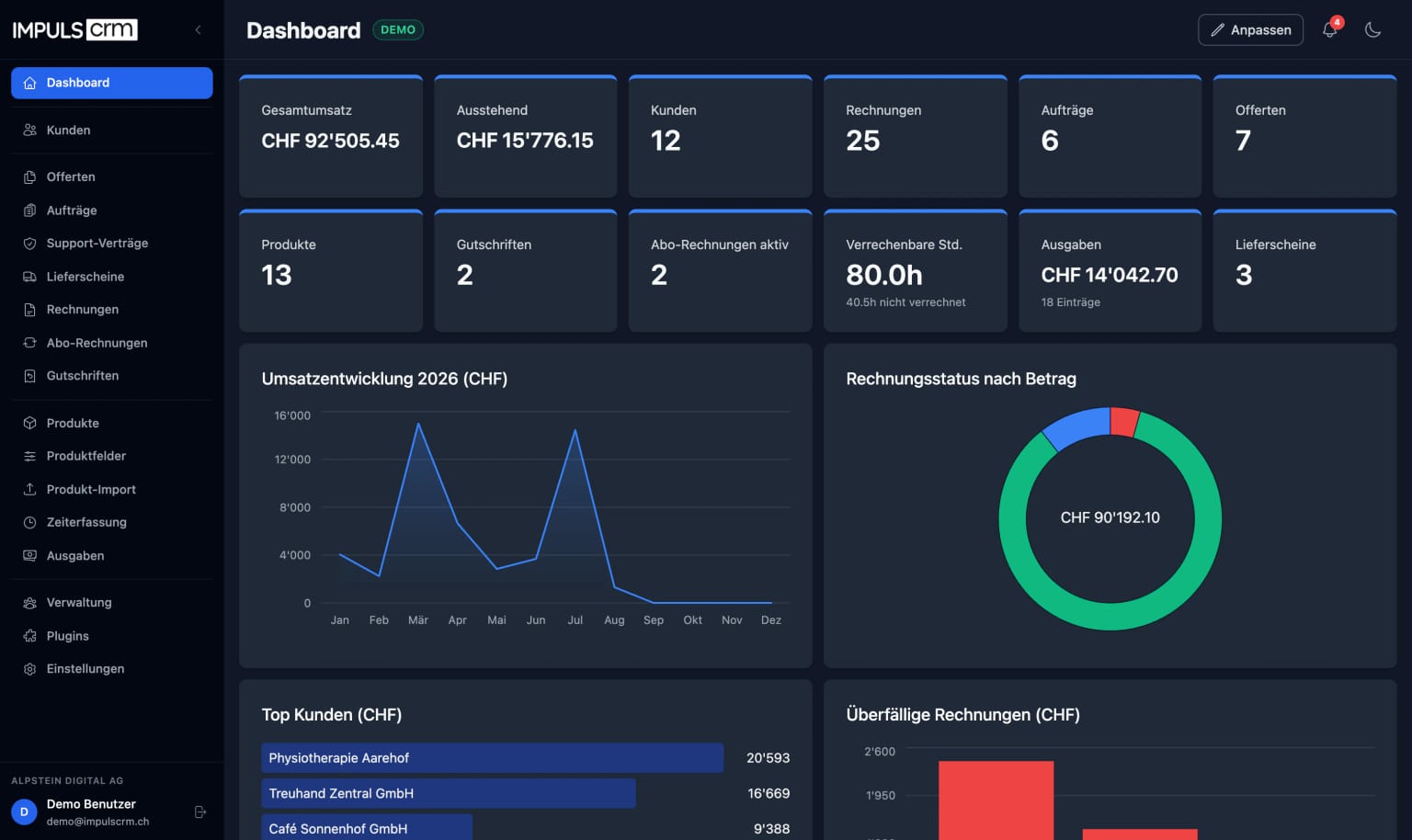Collapse the sidebar with the chevron

[198, 29]
